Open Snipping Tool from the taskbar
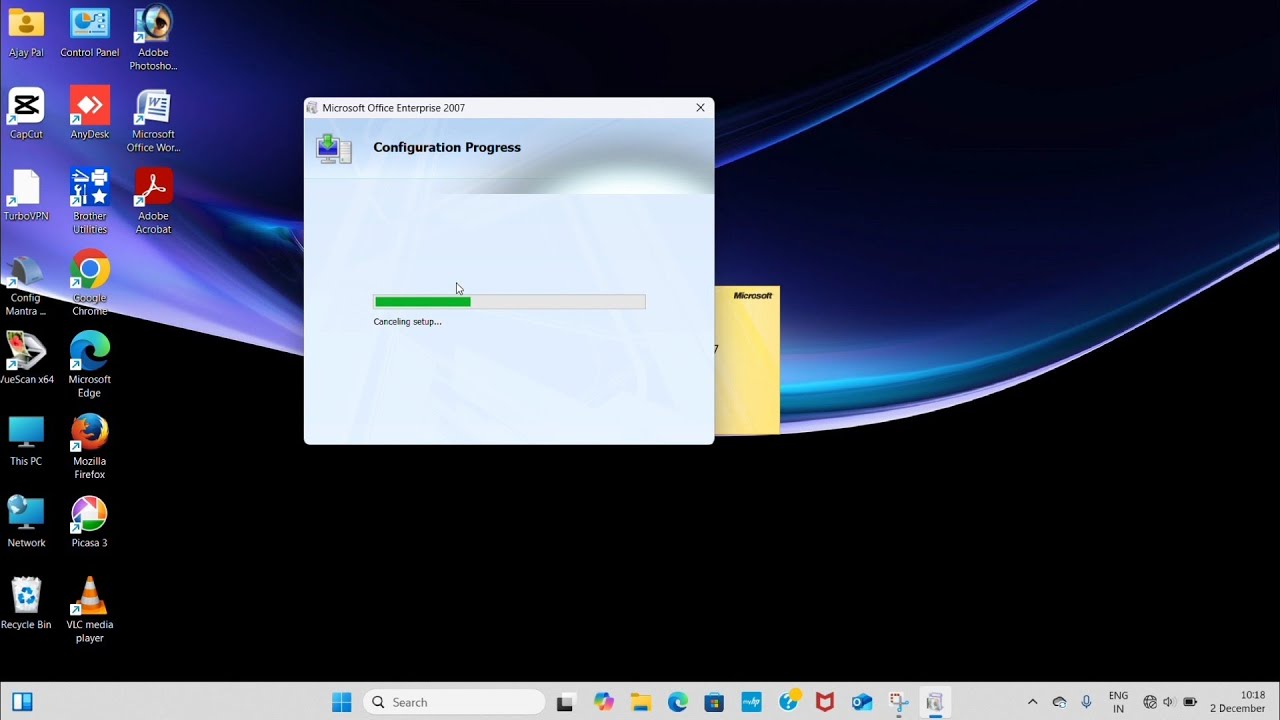This screenshot has height=720, width=1280. tap(898, 702)
